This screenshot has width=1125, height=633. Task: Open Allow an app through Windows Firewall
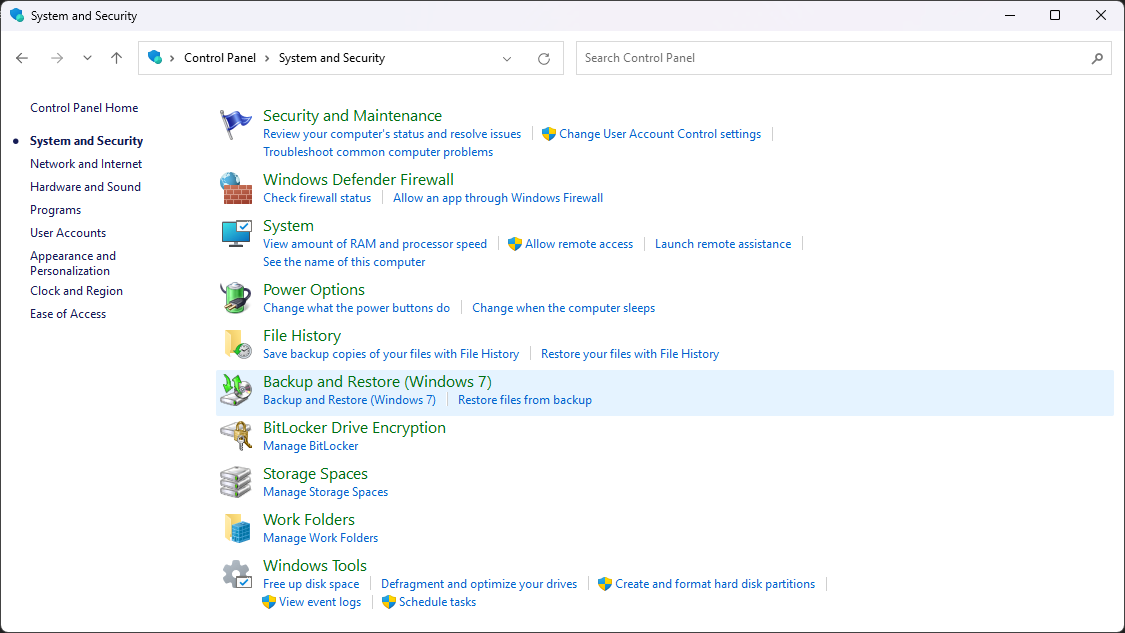tap(498, 198)
